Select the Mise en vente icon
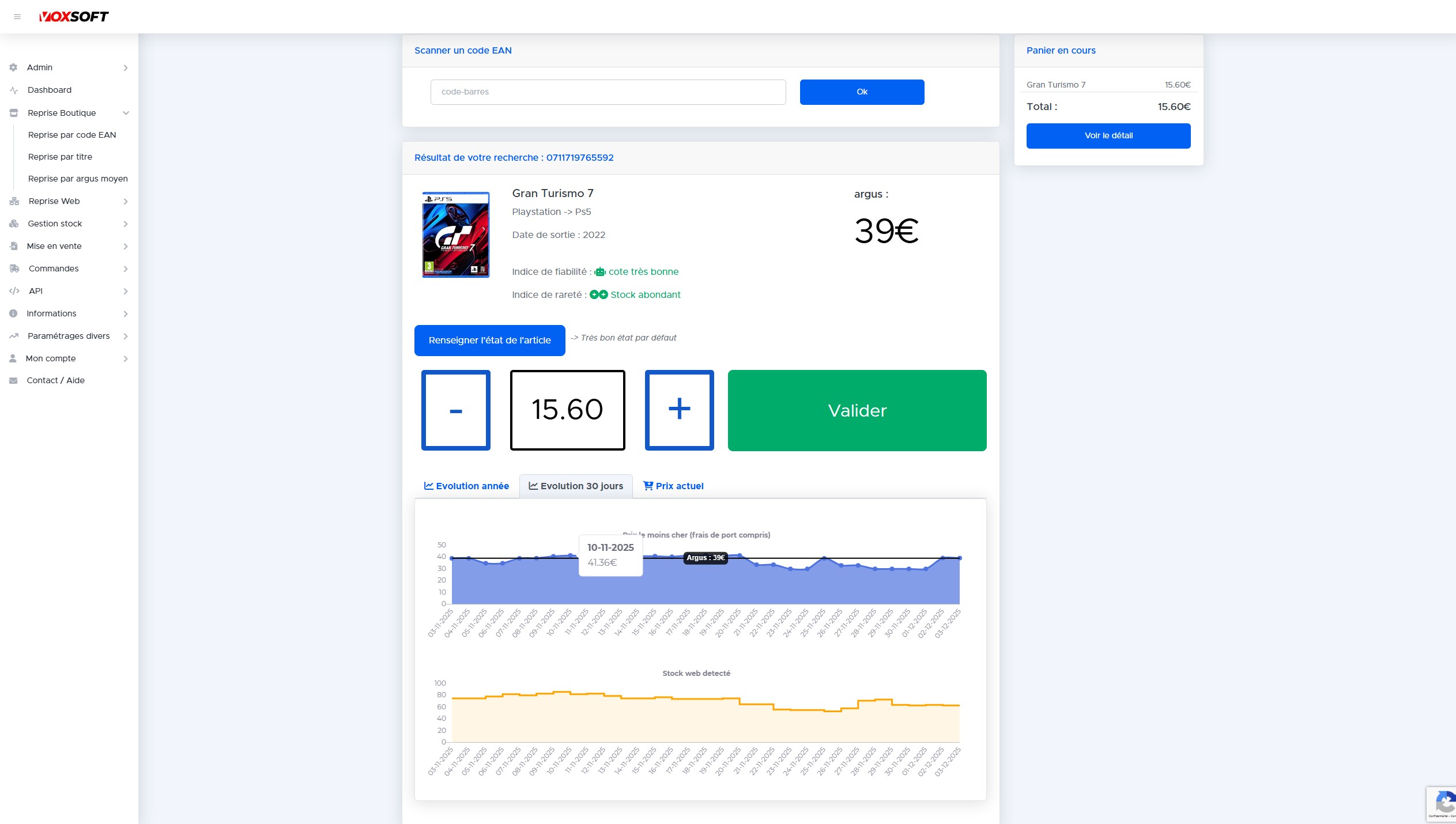This screenshot has width=1456, height=824. (x=14, y=246)
